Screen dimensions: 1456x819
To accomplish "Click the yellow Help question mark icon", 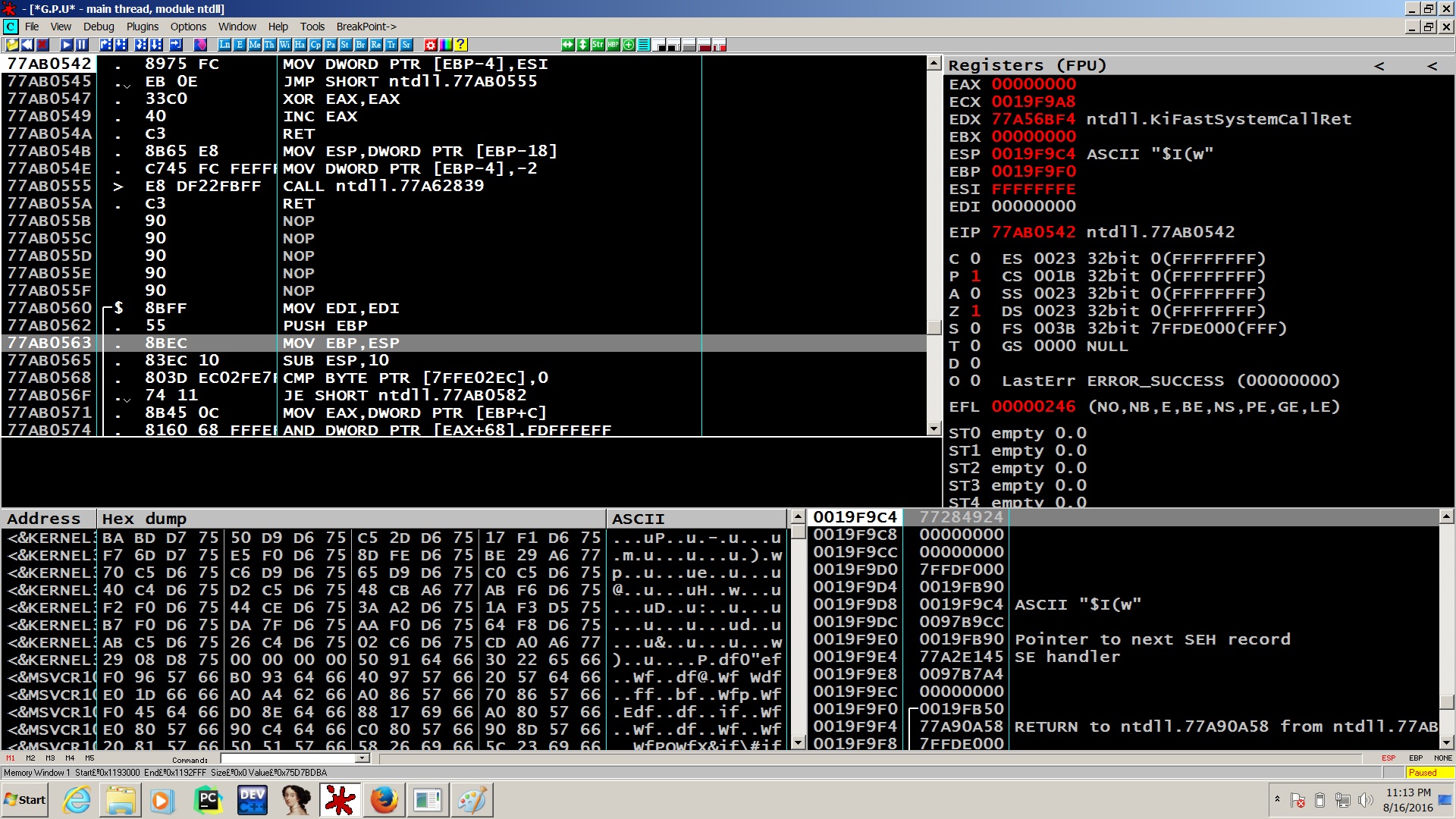I will point(461,45).
